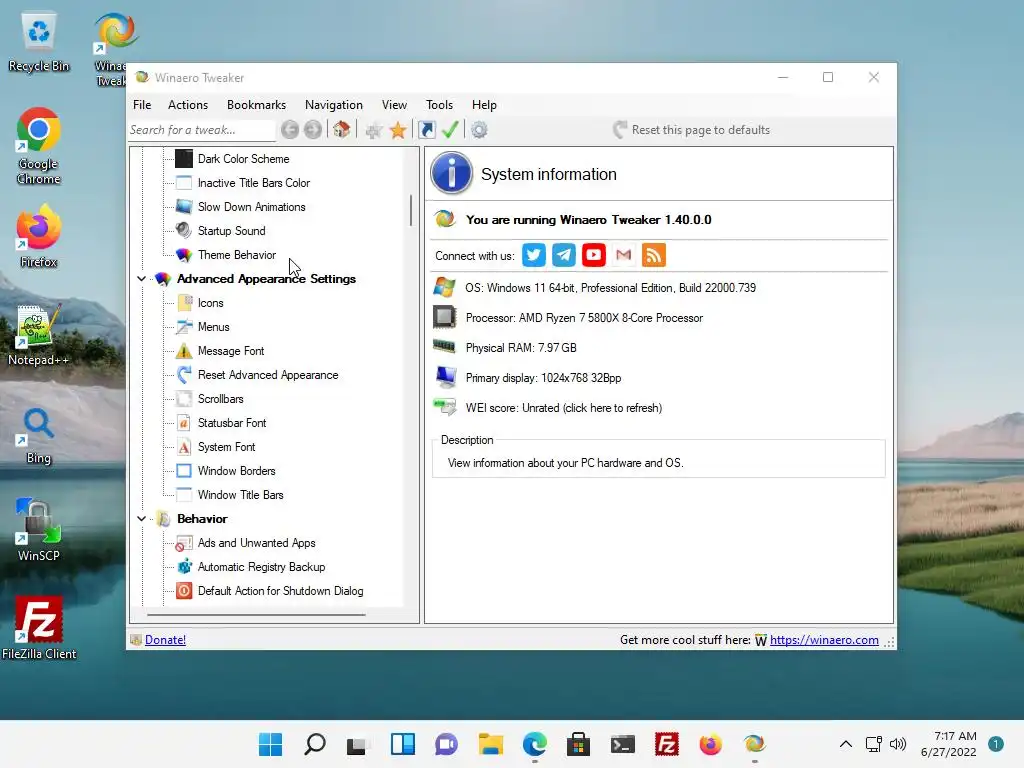Screen dimensions: 1024x768
Task: Select Ads and Unwanted Apps item
Action: coord(256,543)
